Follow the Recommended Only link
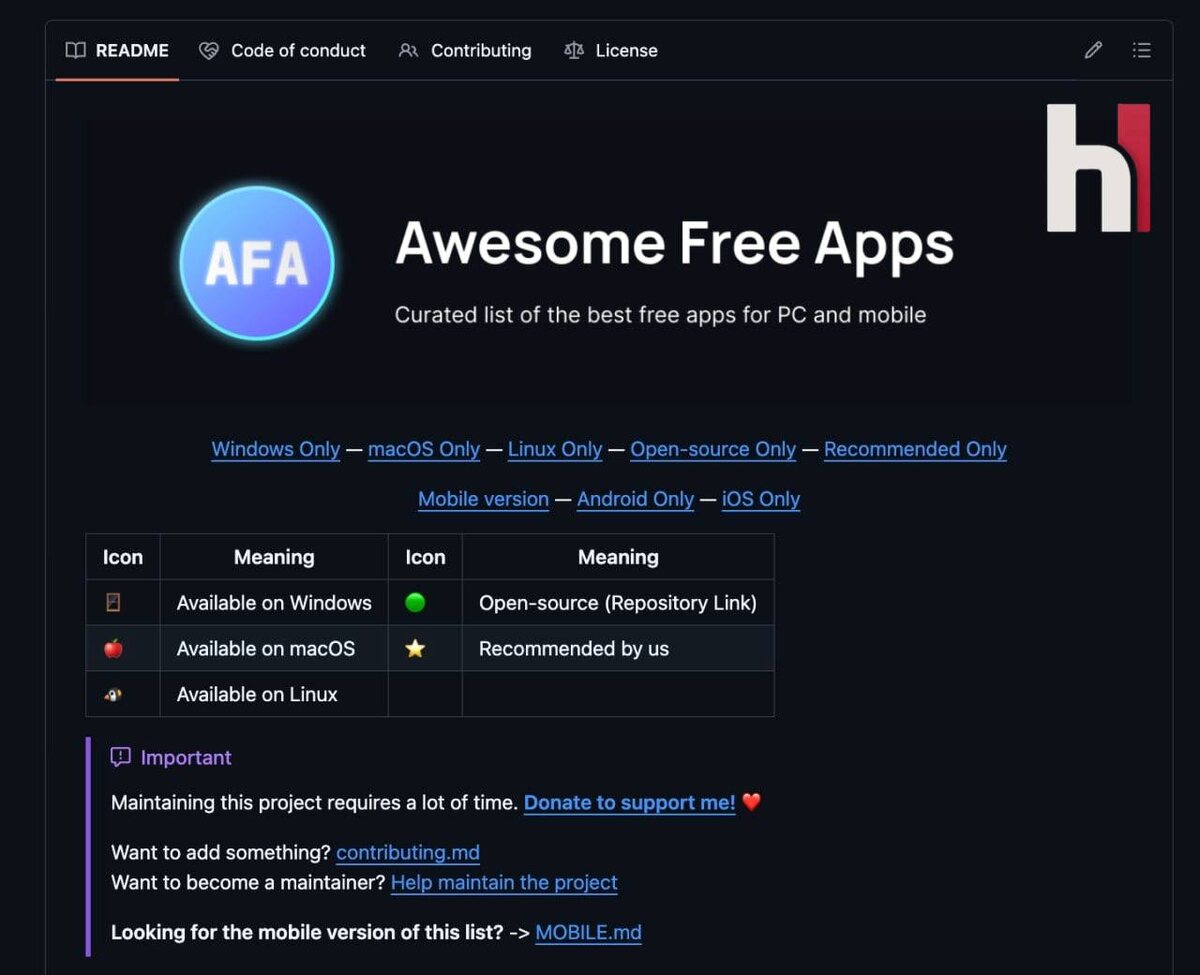Screen dimensions: 1200x975 coord(915,449)
